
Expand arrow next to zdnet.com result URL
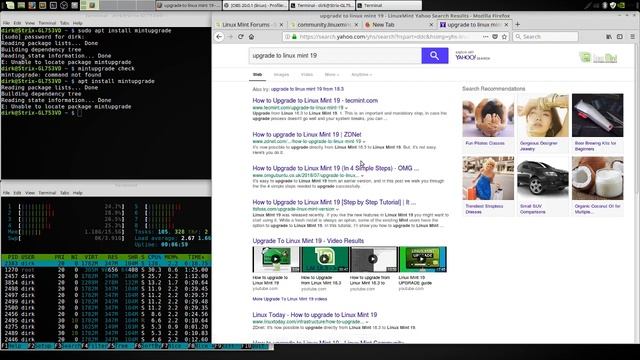coord(364,142)
